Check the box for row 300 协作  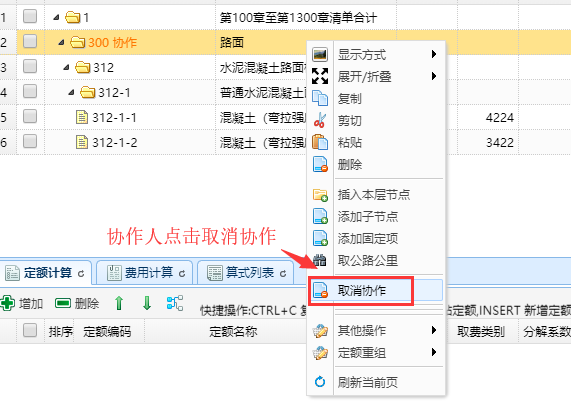click(x=30, y=41)
